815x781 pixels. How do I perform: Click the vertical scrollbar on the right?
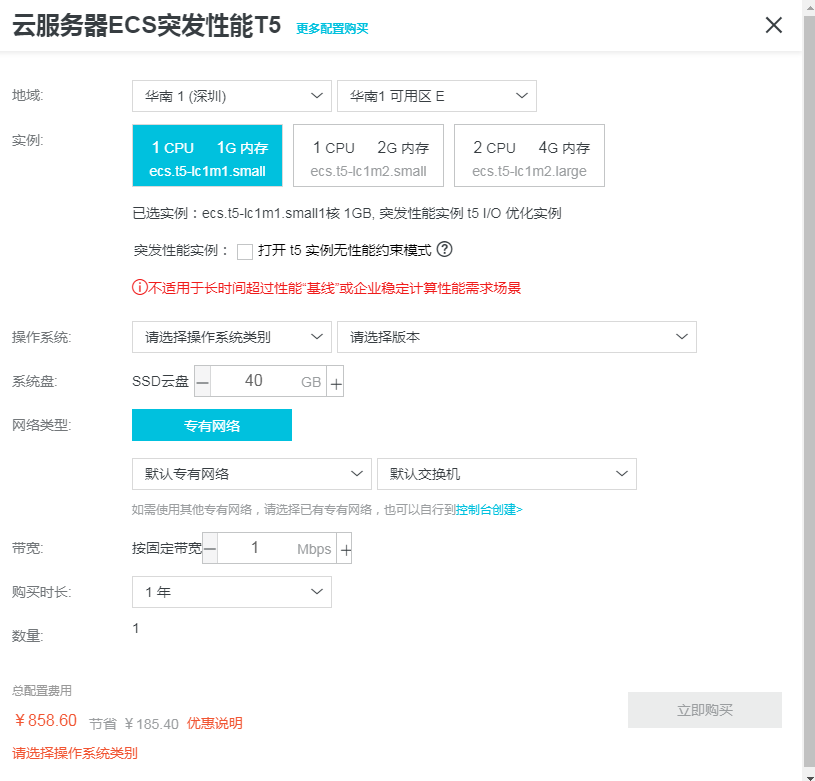point(809,390)
